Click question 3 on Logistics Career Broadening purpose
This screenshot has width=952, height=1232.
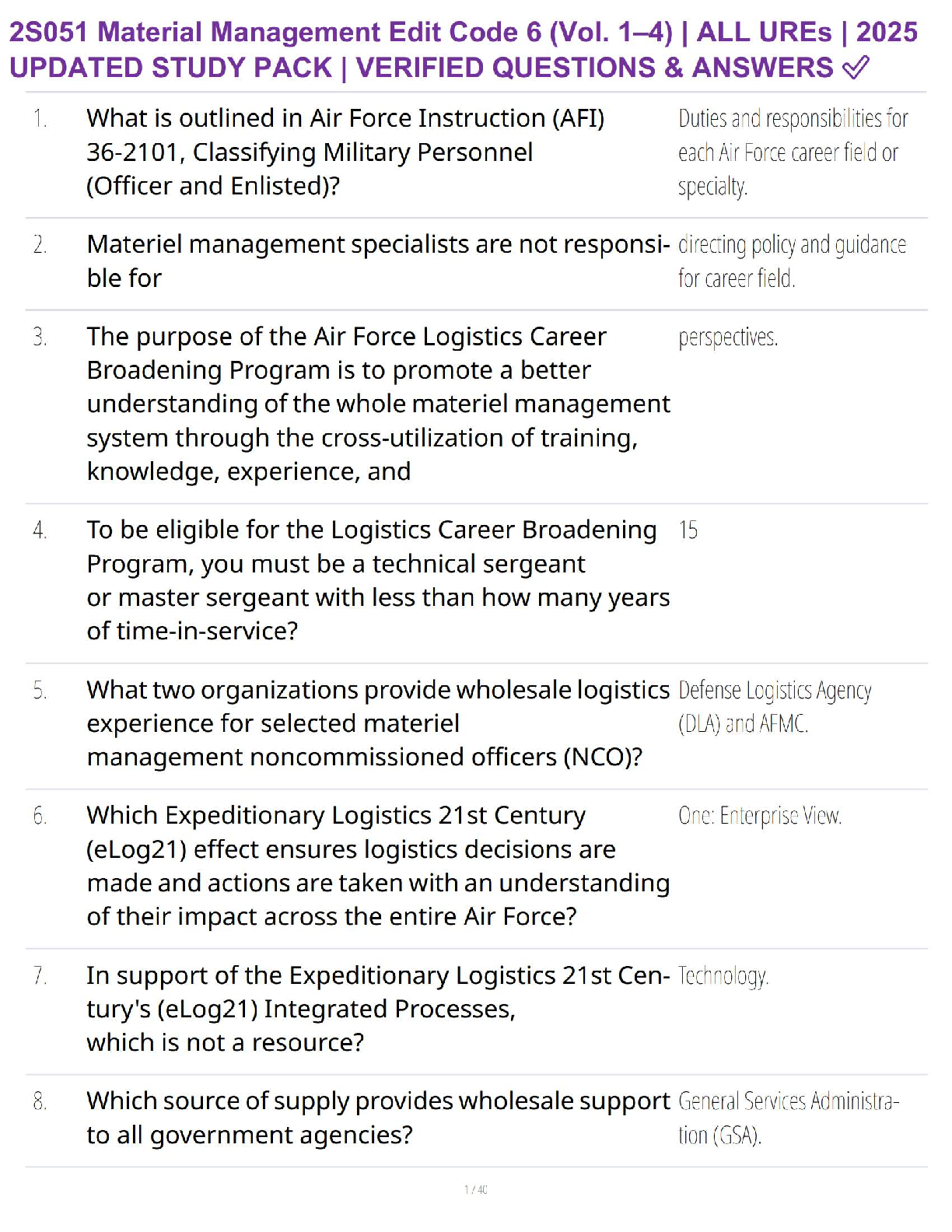pyautogui.click(x=378, y=404)
